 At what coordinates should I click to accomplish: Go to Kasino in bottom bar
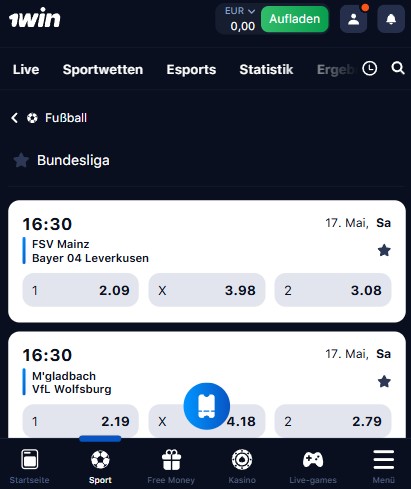[242, 466]
